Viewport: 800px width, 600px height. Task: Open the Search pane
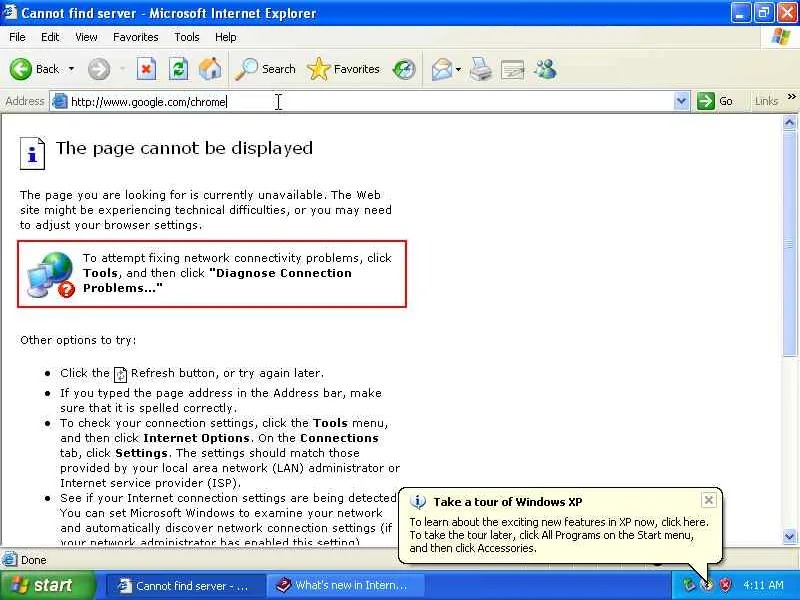(x=265, y=69)
